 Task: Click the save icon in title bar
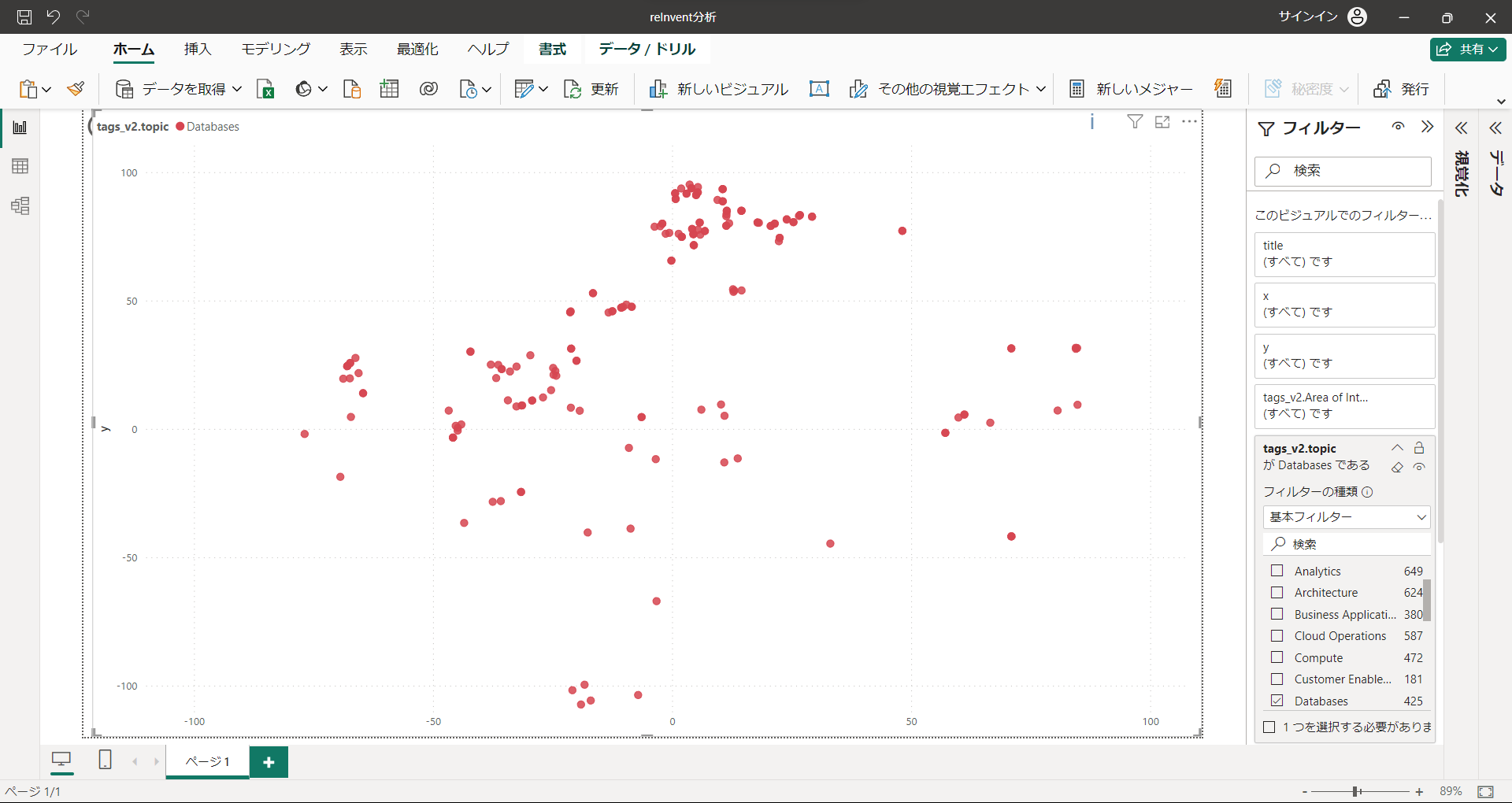(24, 17)
